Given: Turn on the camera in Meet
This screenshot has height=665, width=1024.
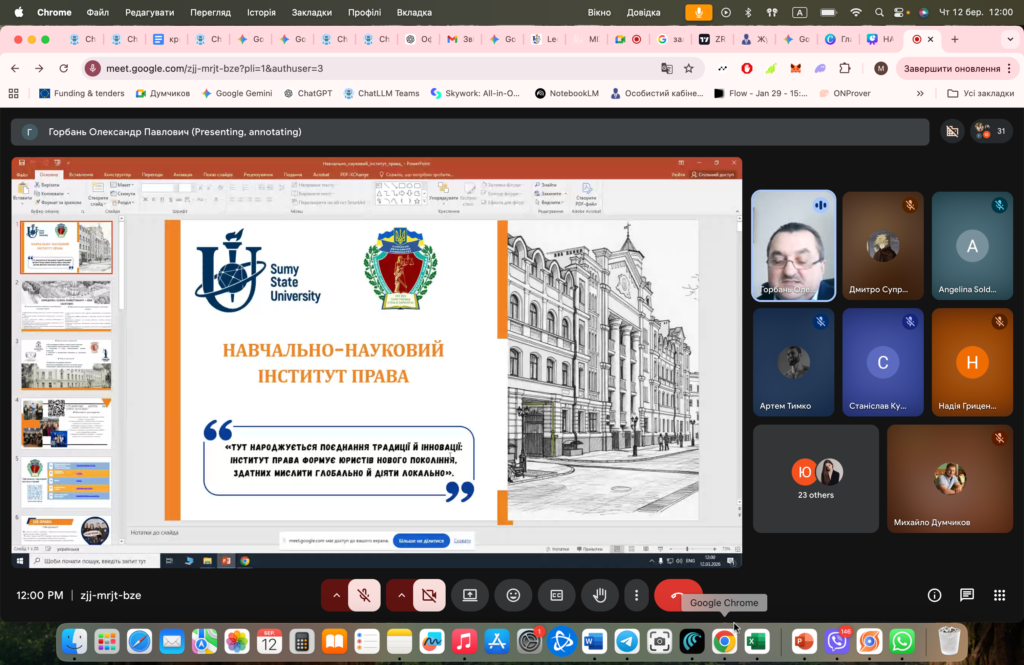Looking at the screenshot, I should click(x=430, y=595).
